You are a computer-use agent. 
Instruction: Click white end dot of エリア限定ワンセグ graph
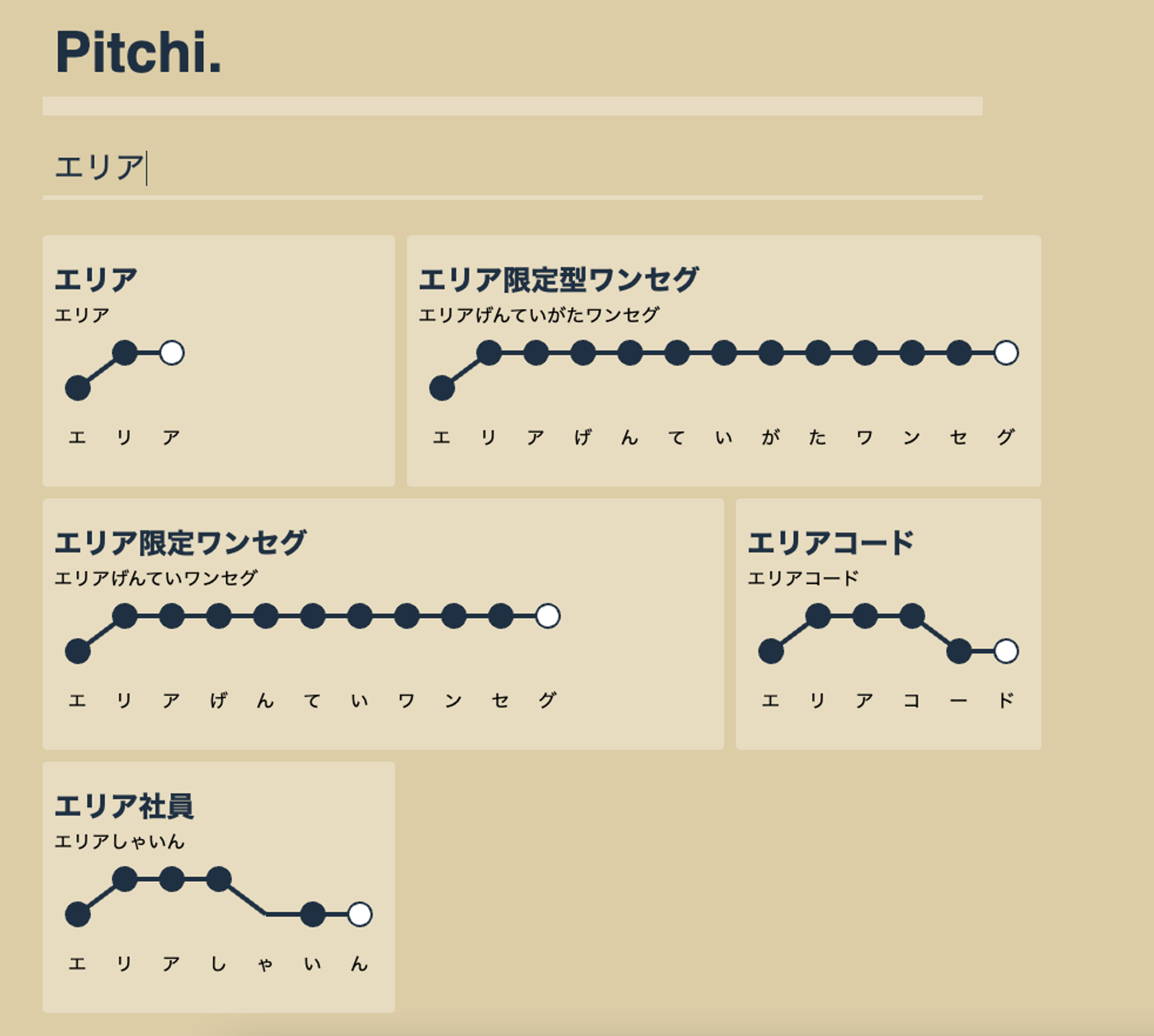[x=548, y=616]
